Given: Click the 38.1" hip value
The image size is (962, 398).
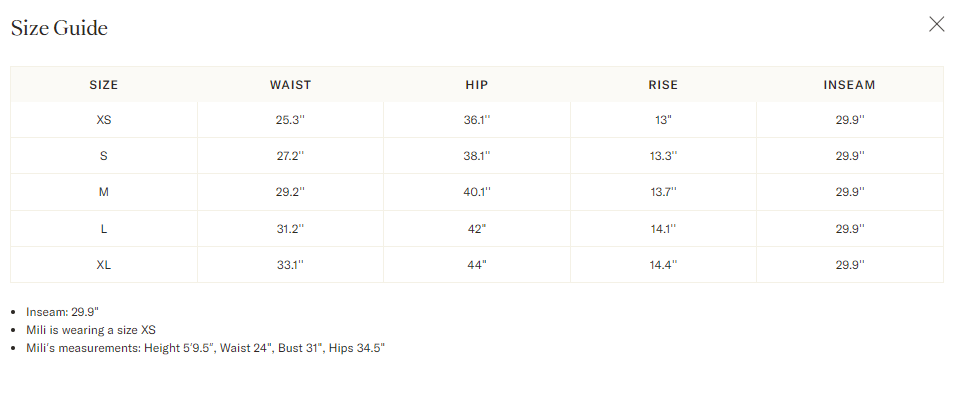Looking at the screenshot, I should tap(477, 156).
